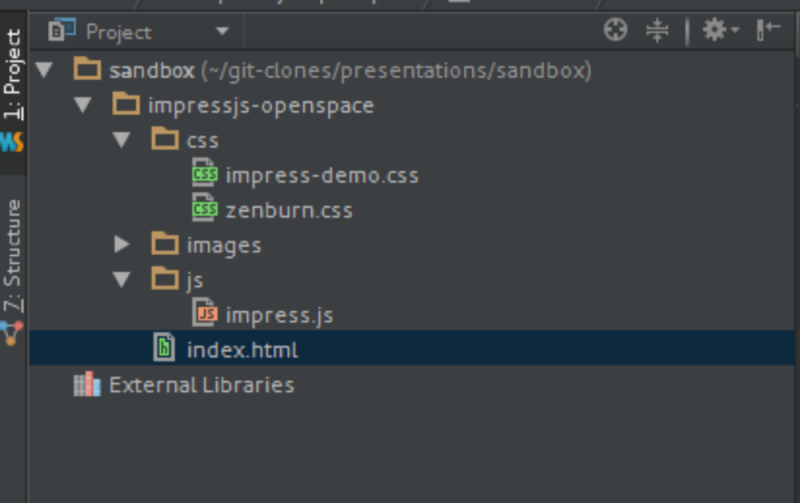Image resolution: width=800 pixels, height=503 pixels.
Task: Collapse the css folder arrow
Action: 122,140
